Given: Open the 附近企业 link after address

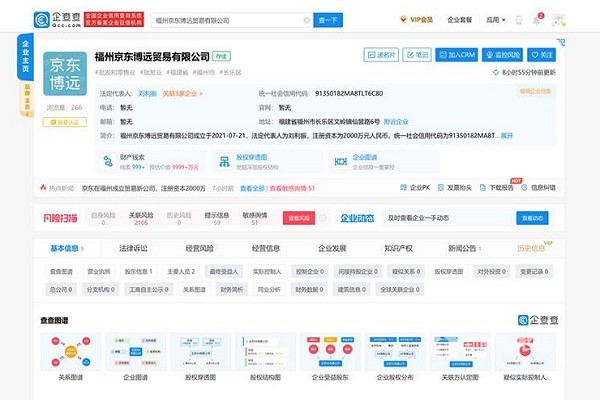Looking at the screenshot, I should click(x=396, y=122).
